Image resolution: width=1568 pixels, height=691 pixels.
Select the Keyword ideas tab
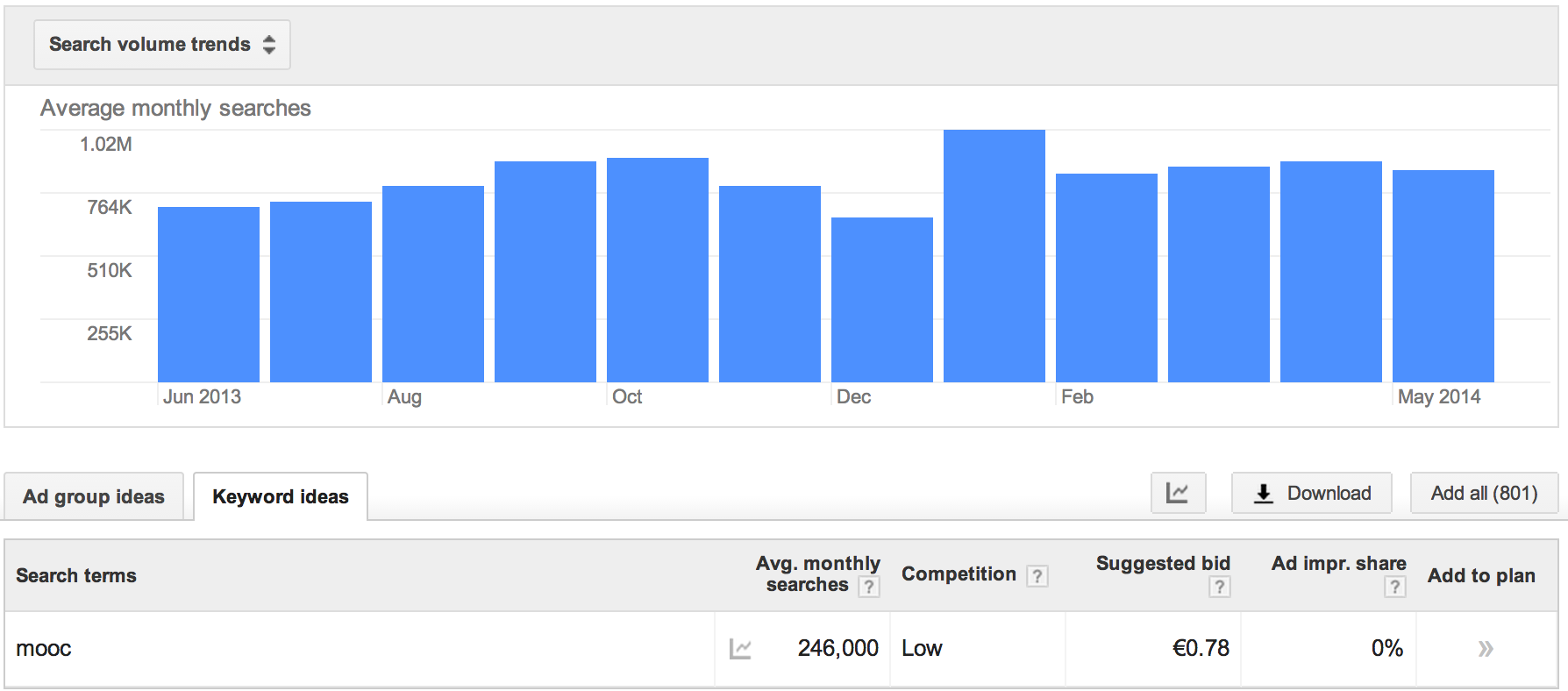coord(281,496)
